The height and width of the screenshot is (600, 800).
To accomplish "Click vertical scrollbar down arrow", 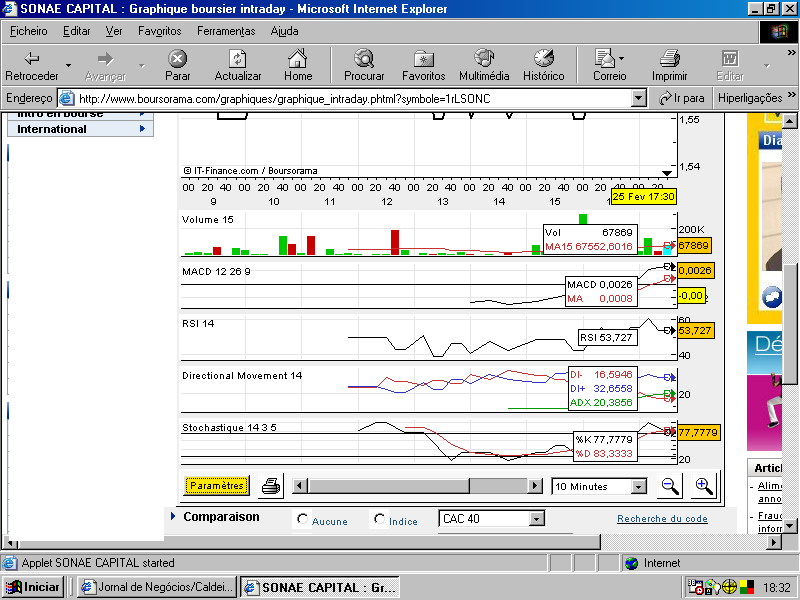I will 789,526.
